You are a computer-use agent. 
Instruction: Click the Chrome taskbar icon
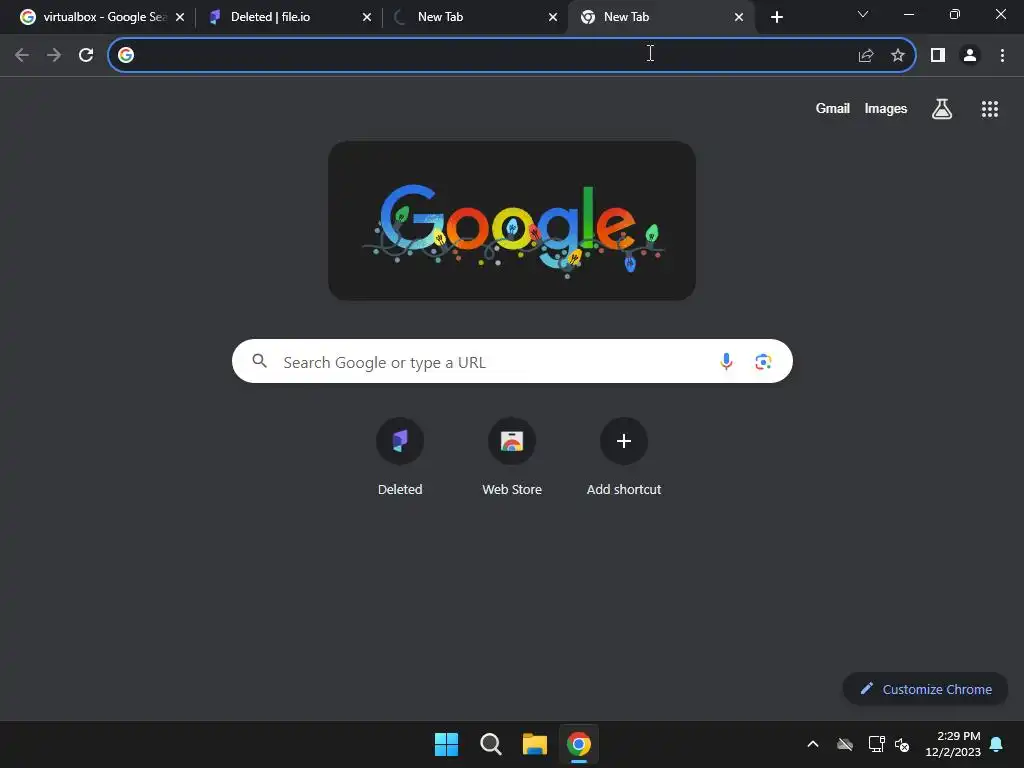579,744
